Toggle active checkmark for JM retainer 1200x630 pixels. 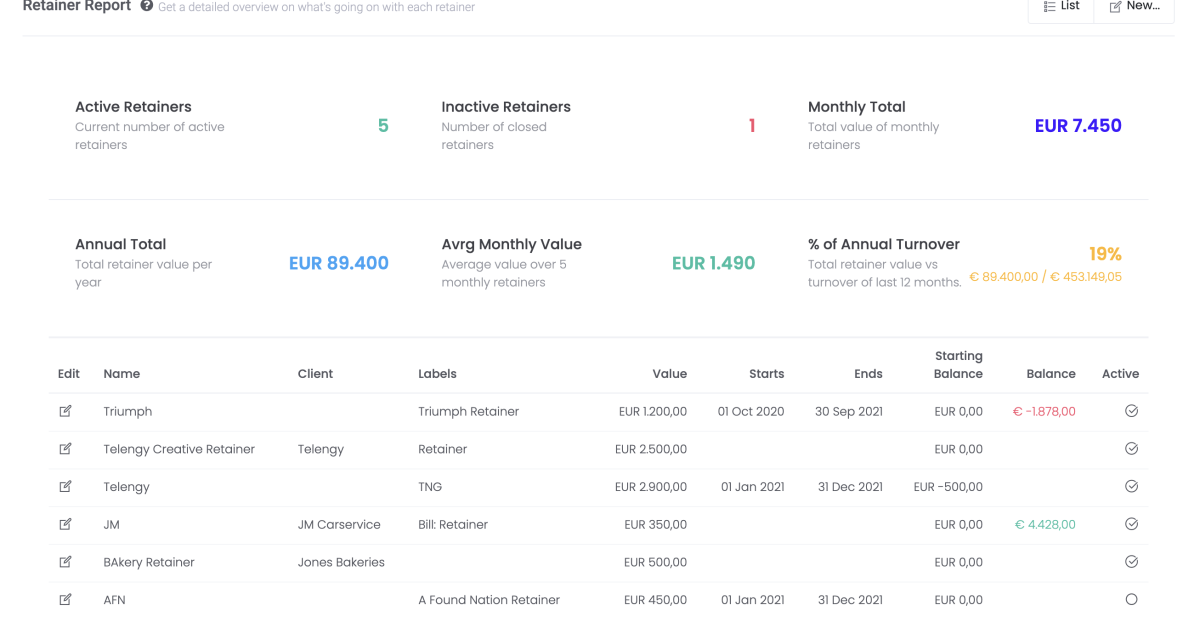1131,524
